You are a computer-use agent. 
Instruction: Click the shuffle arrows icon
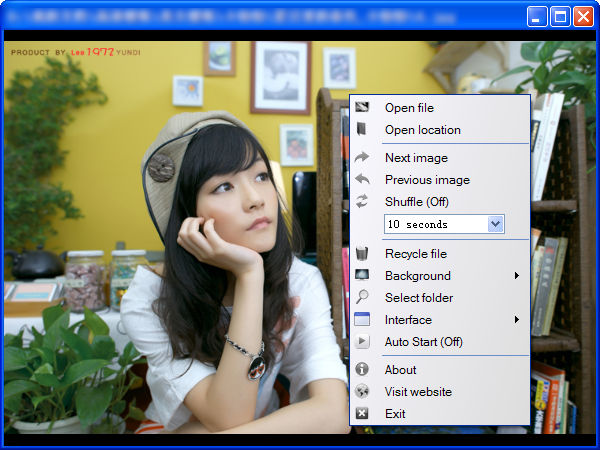pyautogui.click(x=362, y=202)
